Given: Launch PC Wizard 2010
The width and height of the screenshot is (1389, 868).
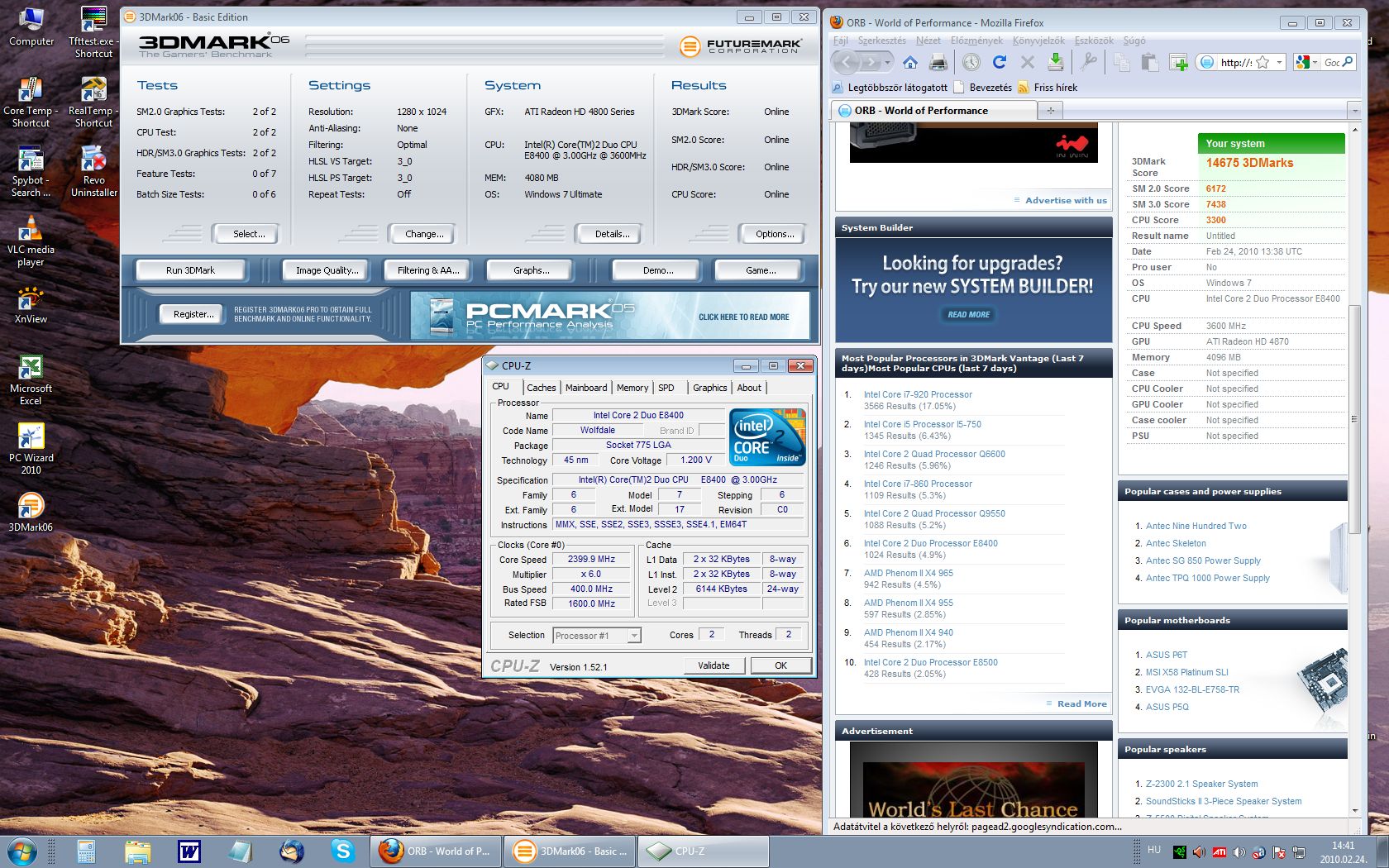Looking at the screenshot, I should coord(31,449).
